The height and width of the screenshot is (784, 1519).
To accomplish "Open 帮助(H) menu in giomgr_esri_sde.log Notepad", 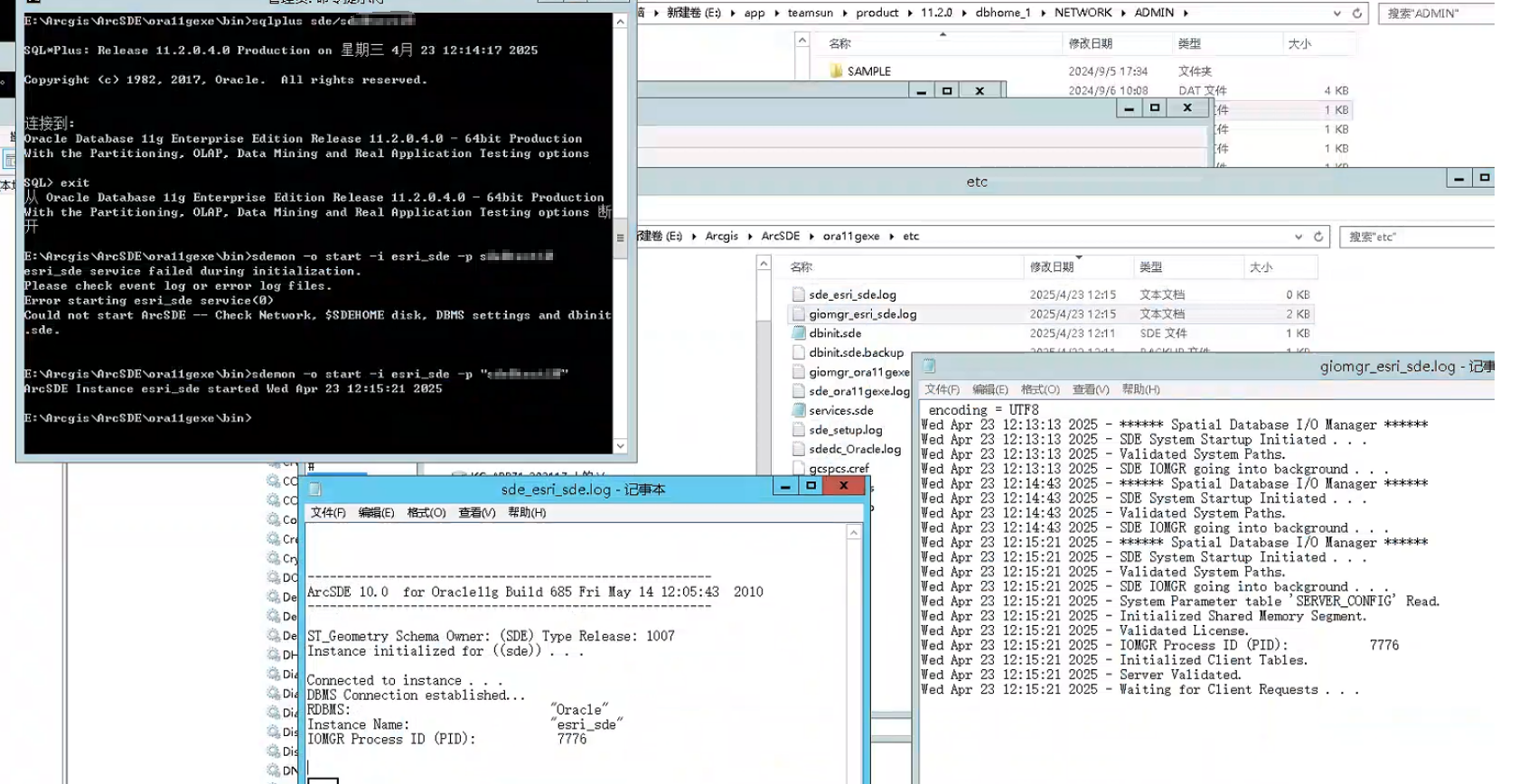I will pyautogui.click(x=1140, y=389).
